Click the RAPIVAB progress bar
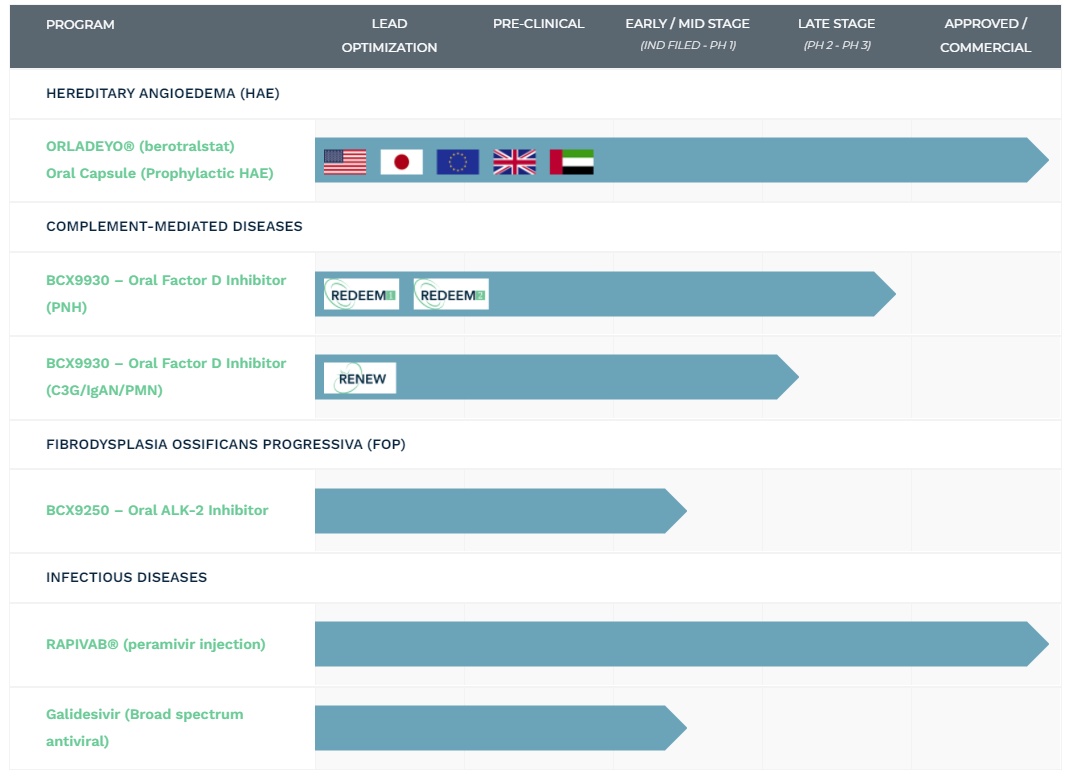Screen dimensions: 1066x777 (681, 644)
